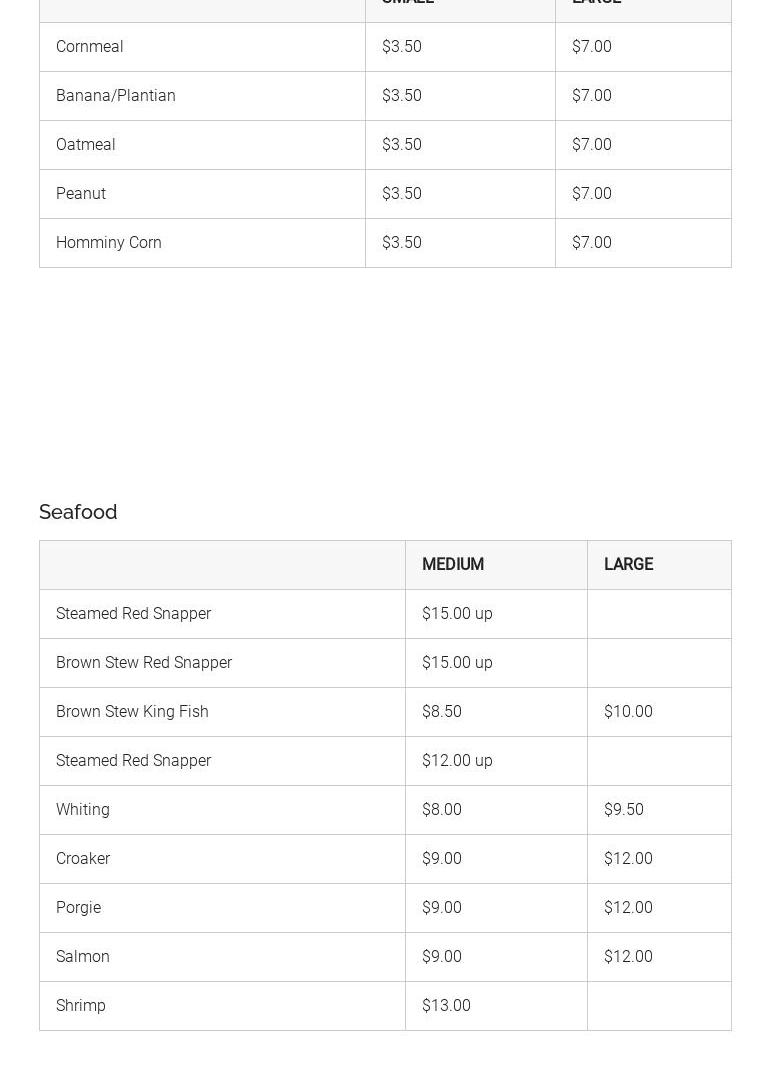Screen dimensions: 770x1082
Task: Select the Porgie seafood entry
Action: (78, 908)
